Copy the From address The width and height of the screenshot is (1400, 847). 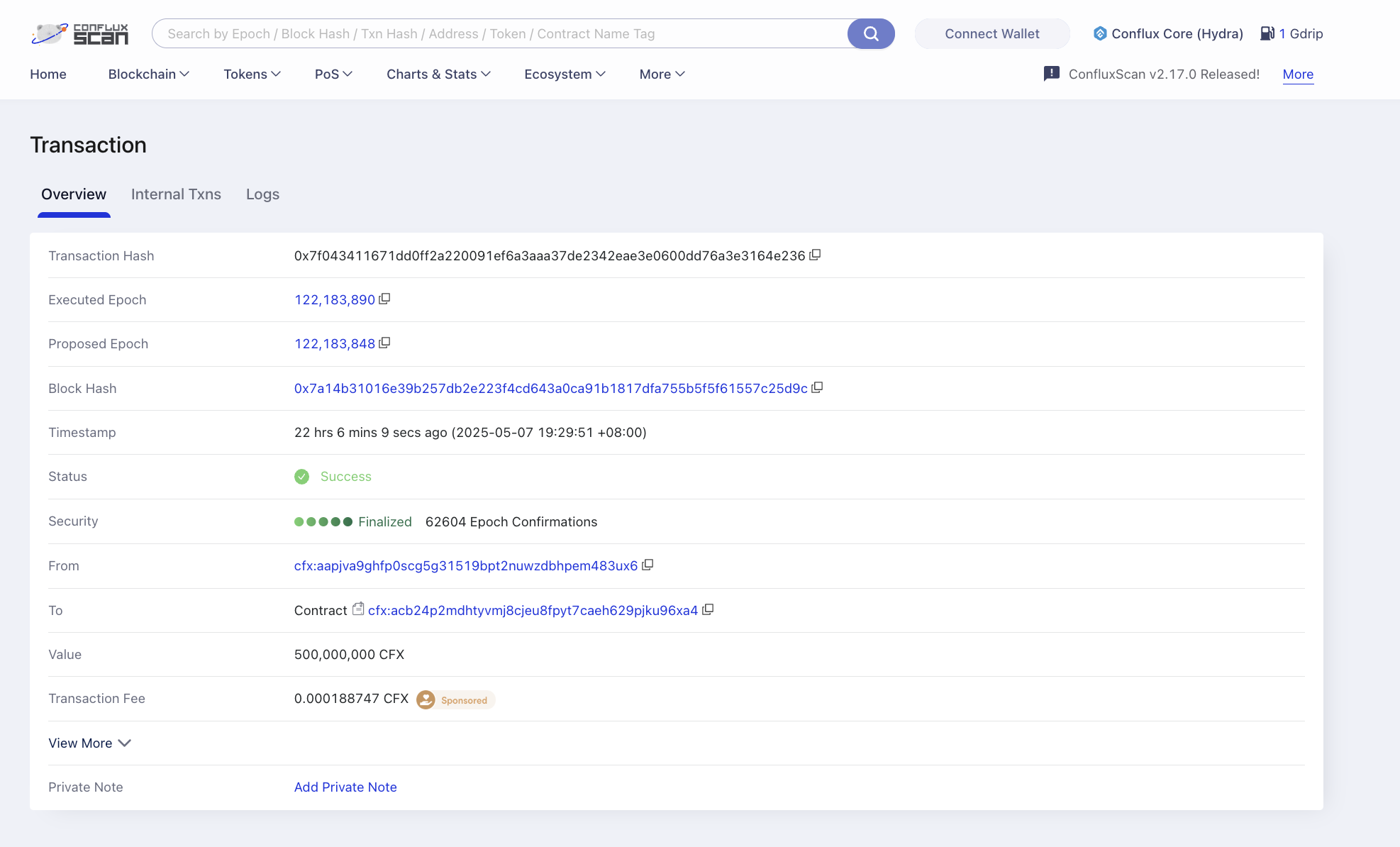648,565
